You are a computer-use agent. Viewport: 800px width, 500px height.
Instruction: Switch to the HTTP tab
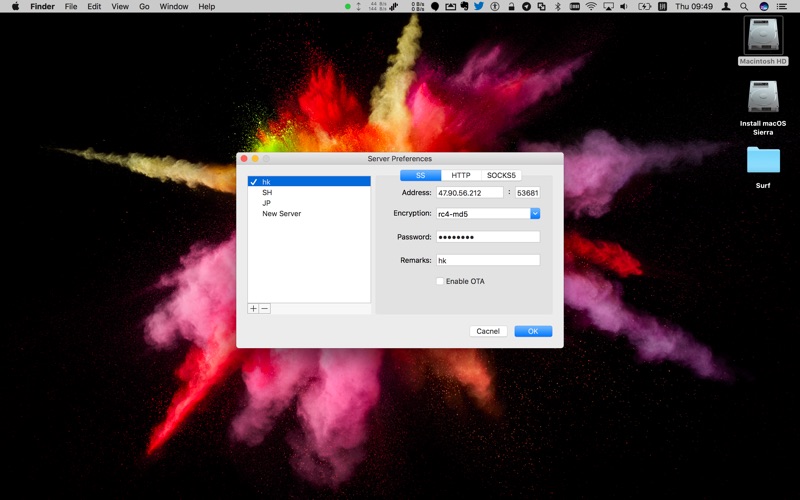461,175
